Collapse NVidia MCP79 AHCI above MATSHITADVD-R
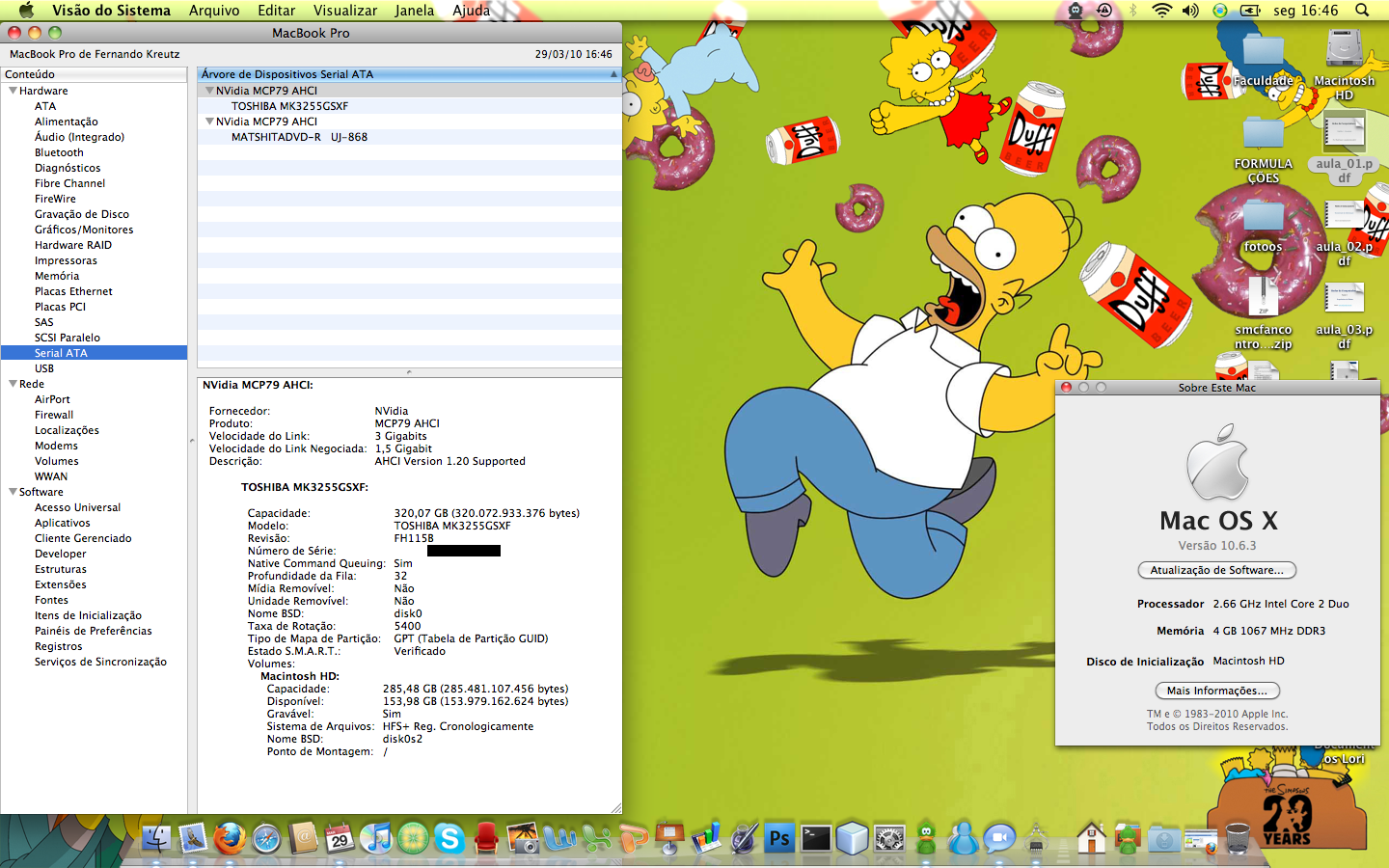The width and height of the screenshot is (1389, 868). (x=209, y=122)
